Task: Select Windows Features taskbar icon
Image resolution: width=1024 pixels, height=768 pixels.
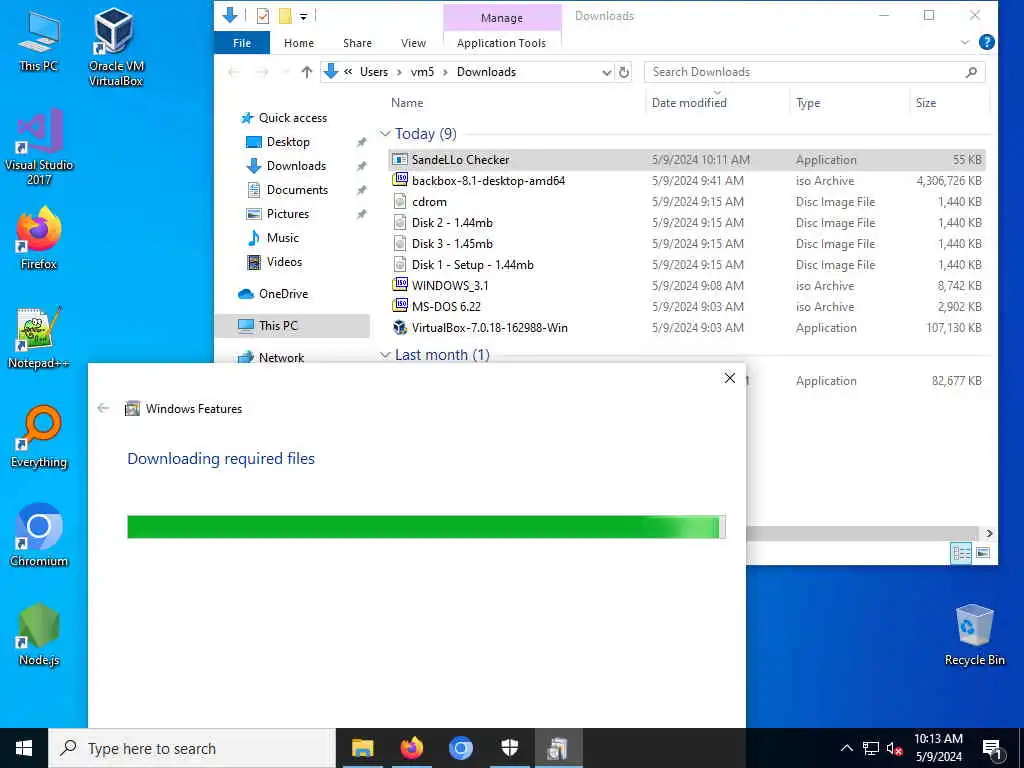Action: click(558, 748)
